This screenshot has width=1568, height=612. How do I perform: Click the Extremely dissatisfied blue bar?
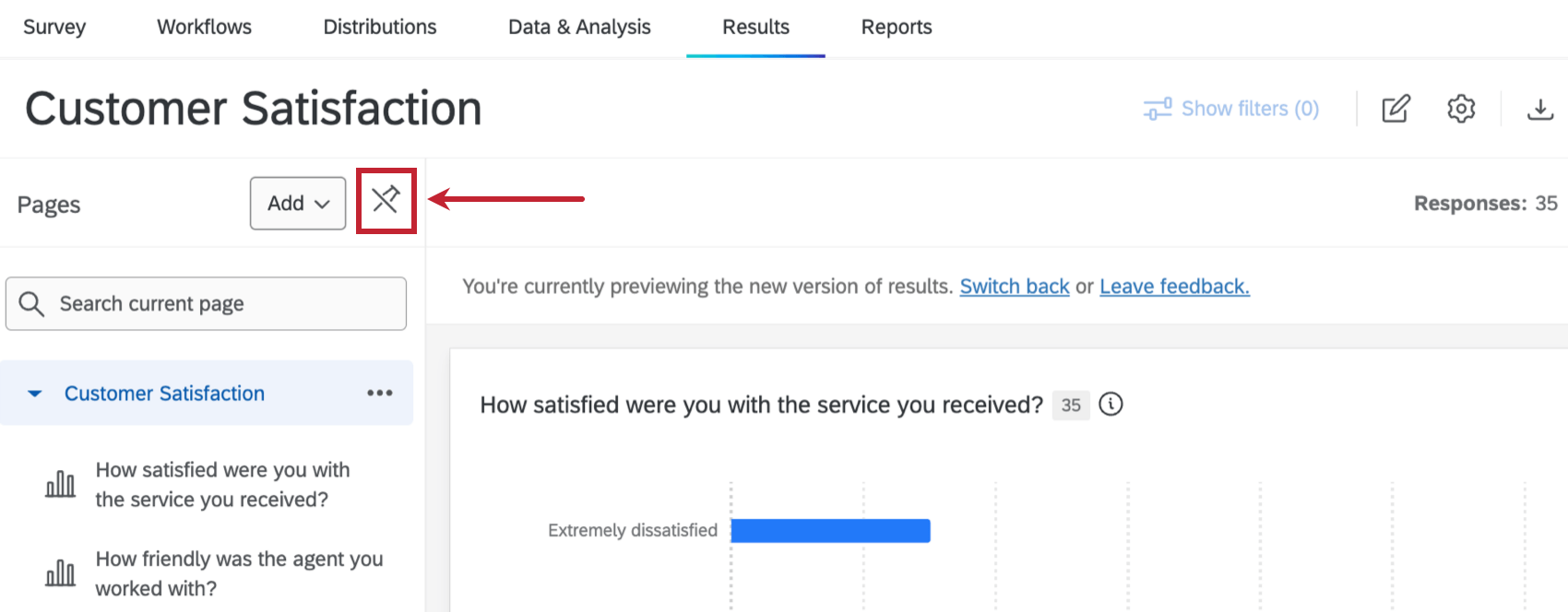830,531
